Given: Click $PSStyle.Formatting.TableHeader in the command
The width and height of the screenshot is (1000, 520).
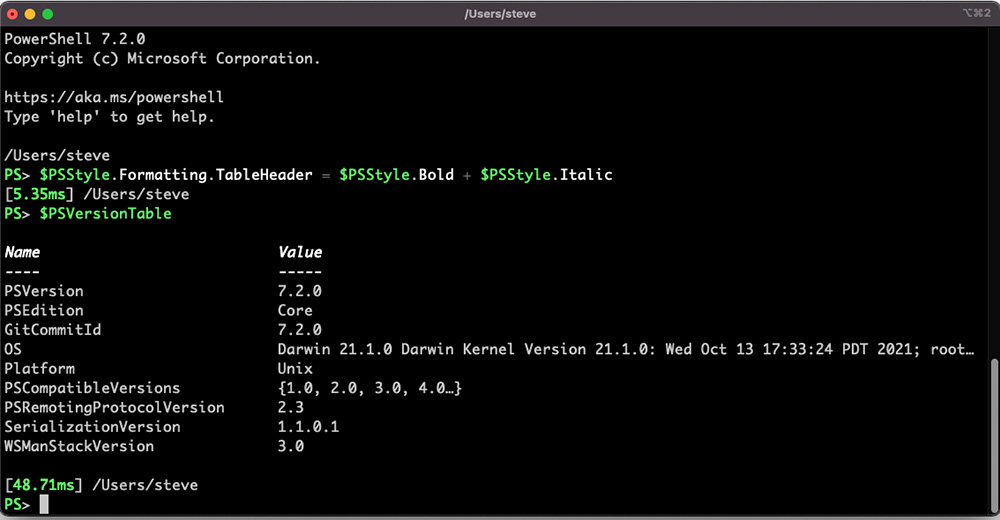Looking at the screenshot, I should coord(176,175).
